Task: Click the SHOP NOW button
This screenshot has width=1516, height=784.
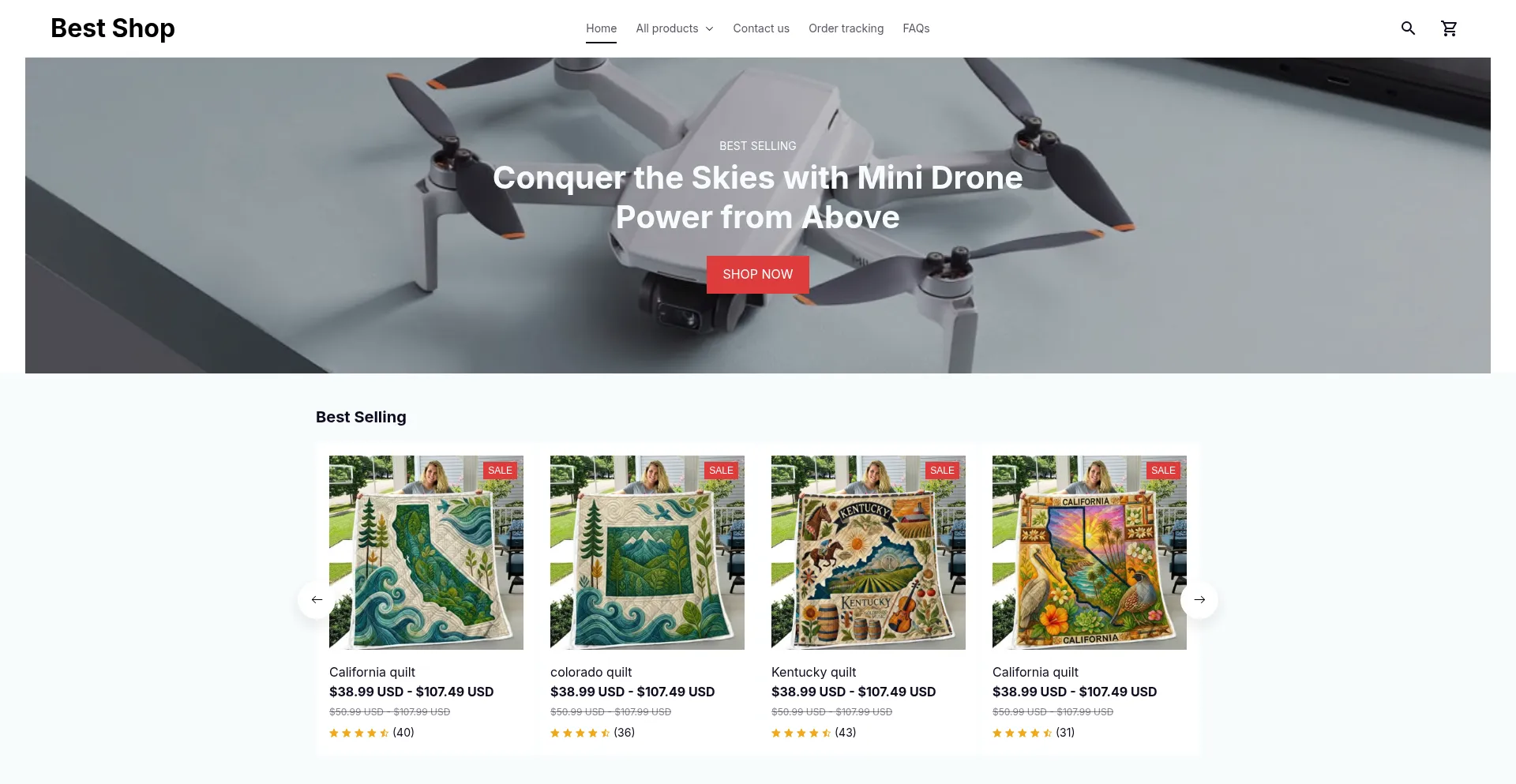Action: tap(757, 275)
